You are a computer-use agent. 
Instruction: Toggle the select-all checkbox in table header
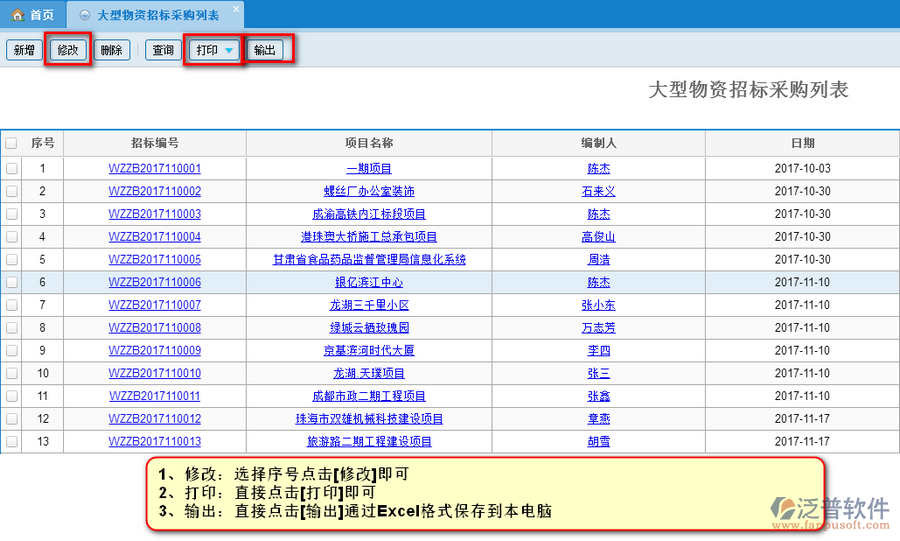coord(11,144)
